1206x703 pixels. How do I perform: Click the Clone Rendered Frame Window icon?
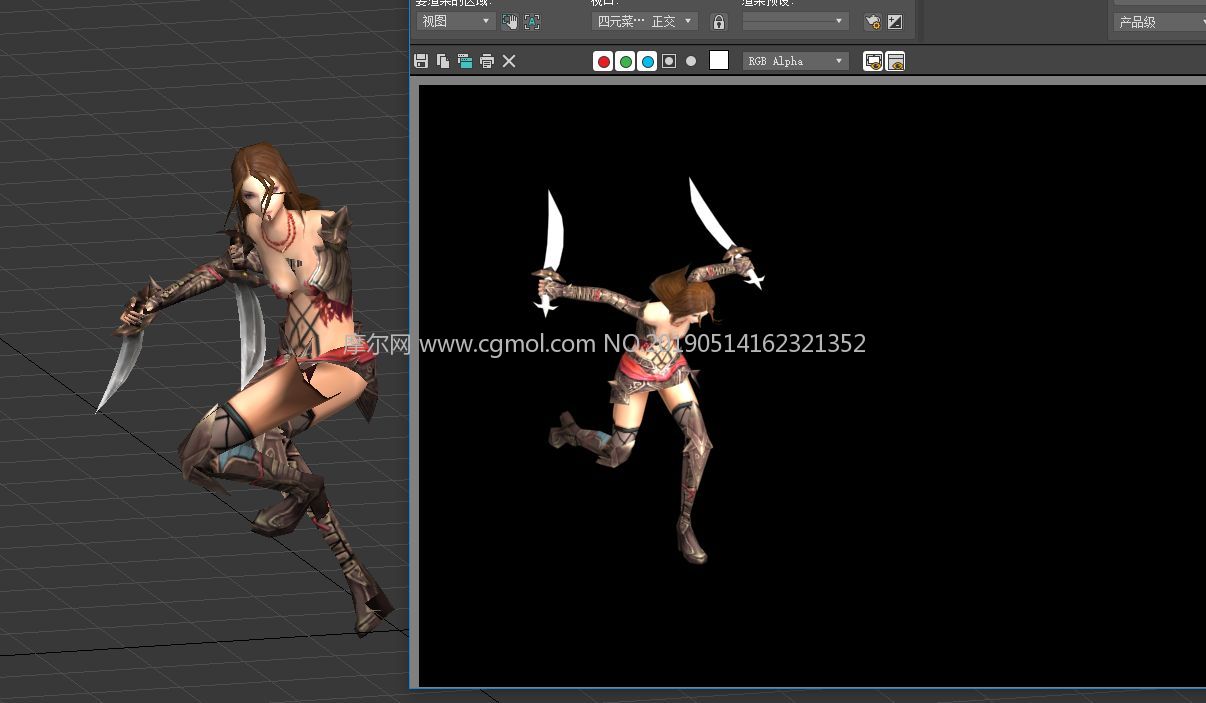(x=465, y=61)
